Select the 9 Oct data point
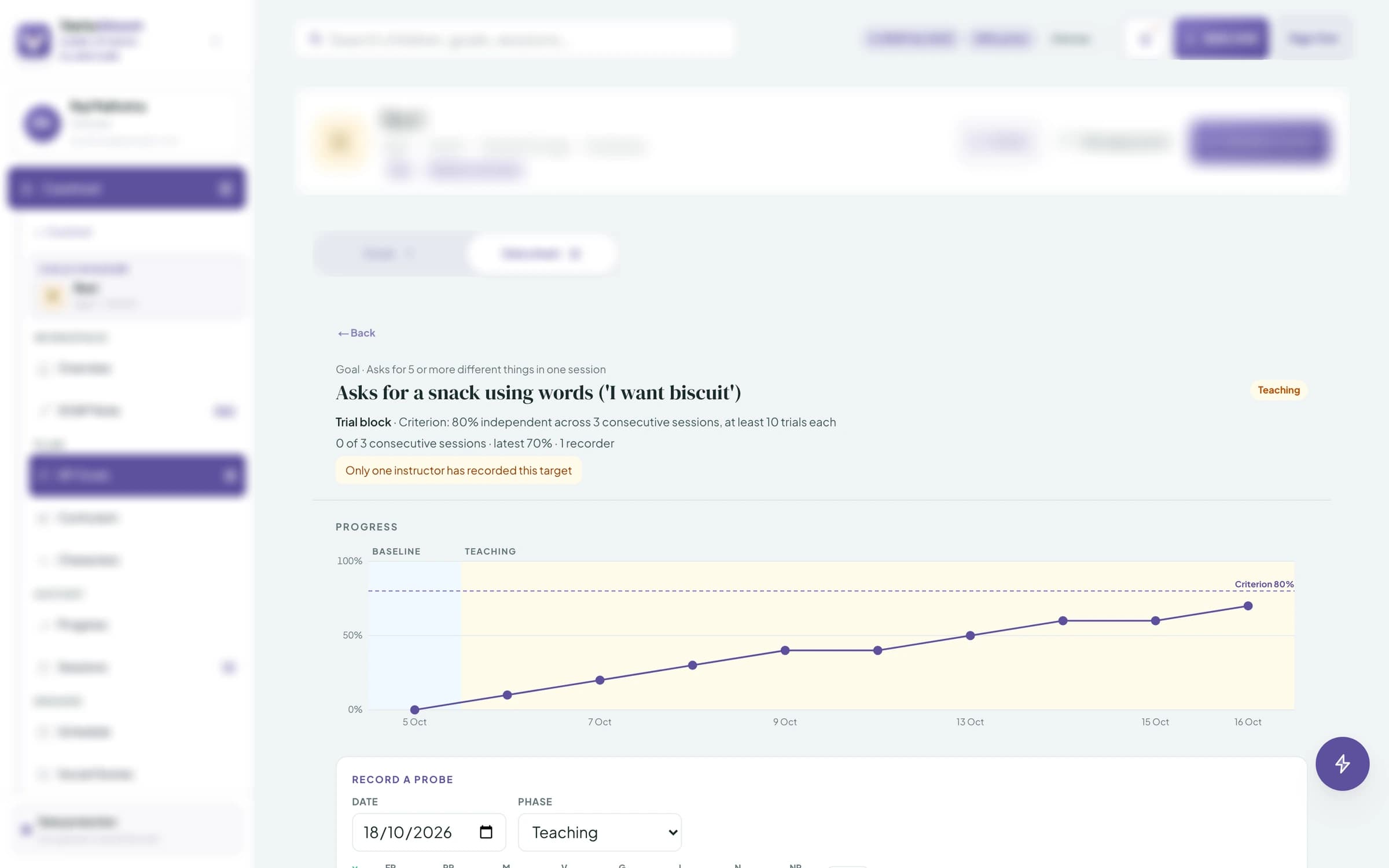 [x=785, y=650]
